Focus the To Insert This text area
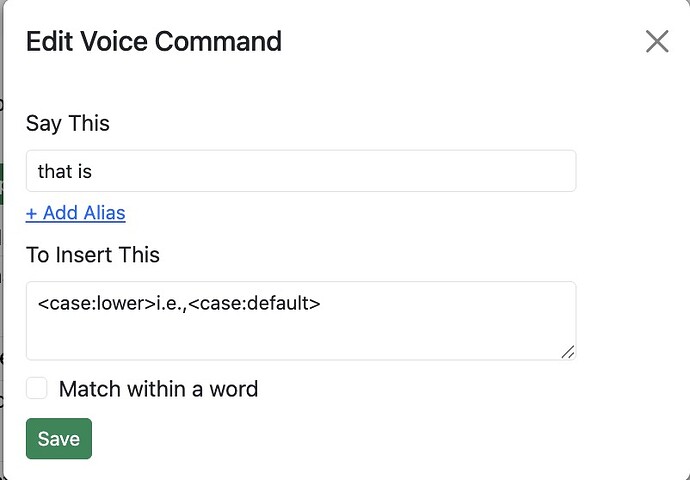Image resolution: width=690 pixels, height=480 pixels. pyautogui.click(x=300, y=320)
